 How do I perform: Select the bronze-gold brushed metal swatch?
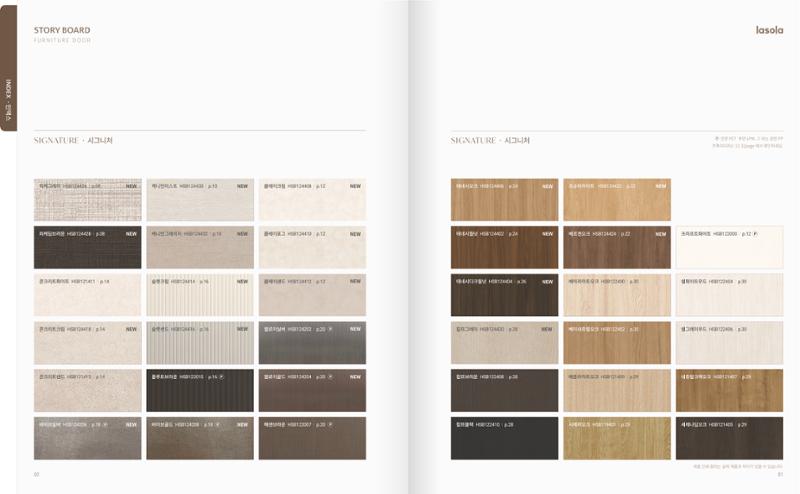pyautogui.click(x=200, y=438)
